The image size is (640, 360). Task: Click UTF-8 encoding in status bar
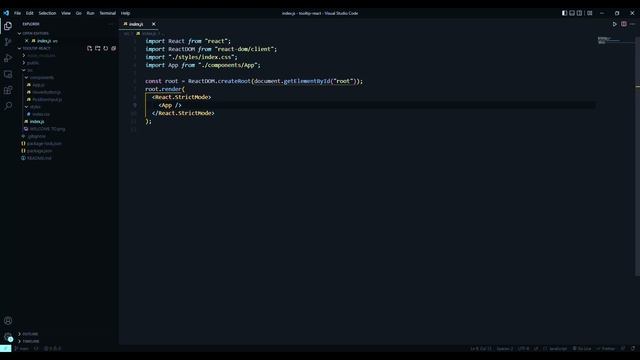523,349
